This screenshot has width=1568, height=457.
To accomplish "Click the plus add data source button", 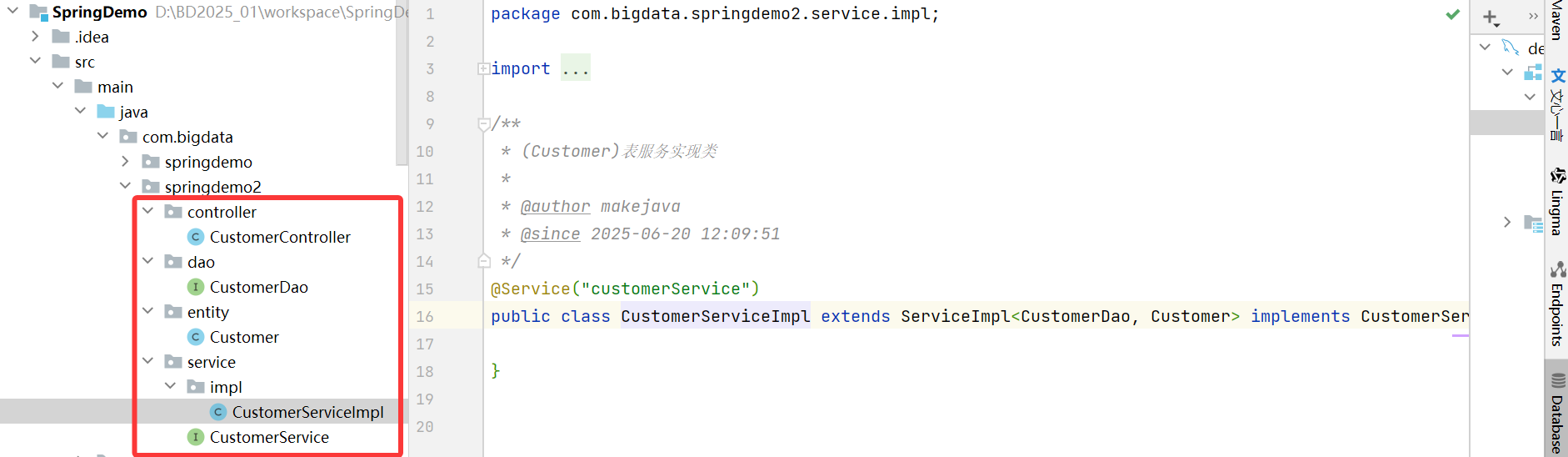I will [1491, 18].
